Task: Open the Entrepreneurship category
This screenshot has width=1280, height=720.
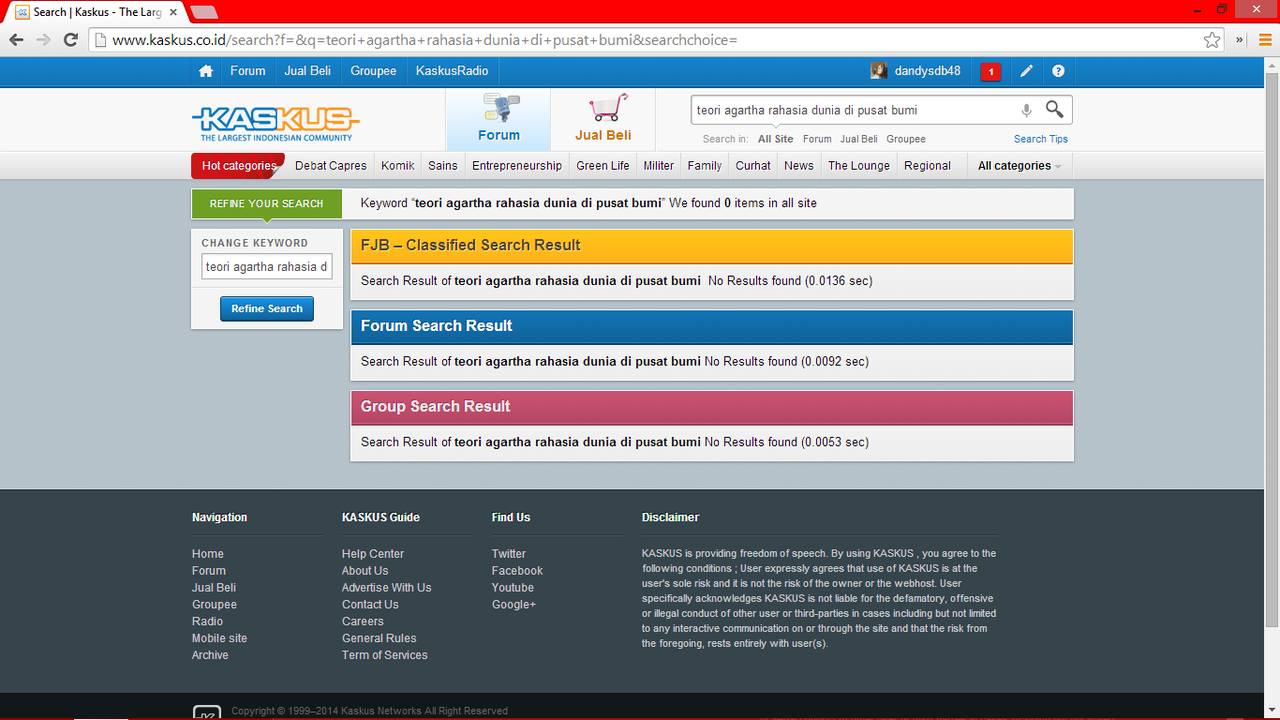Action: click(517, 166)
